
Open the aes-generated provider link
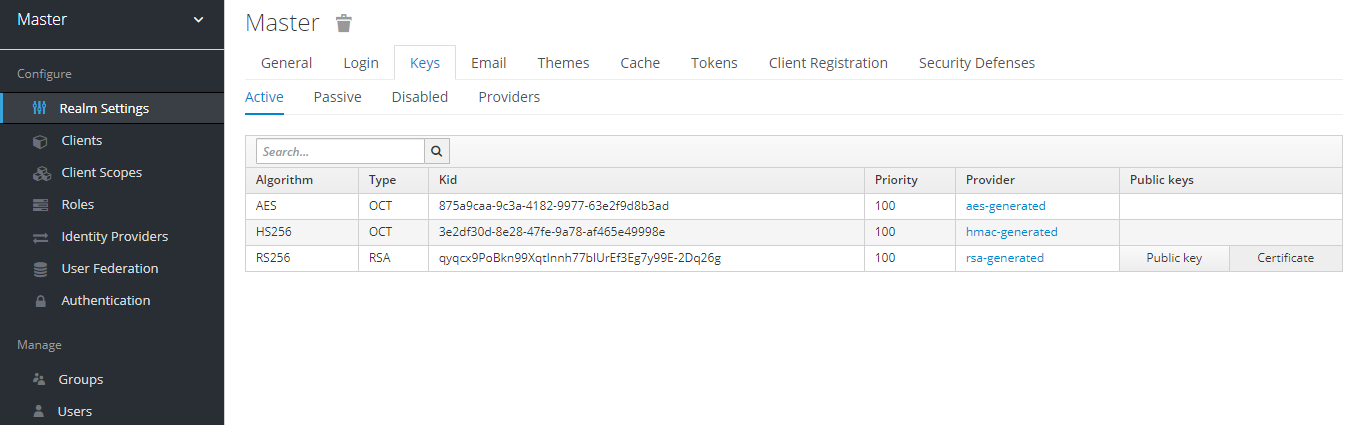coord(1005,206)
